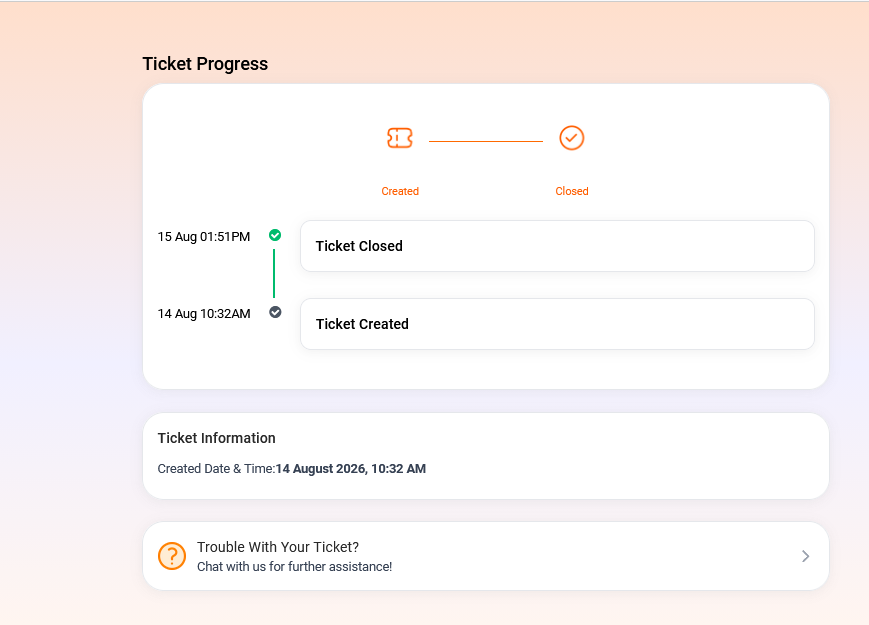Click the gray check beside Ticket Created
The width and height of the screenshot is (869, 625).
tap(275, 312)
